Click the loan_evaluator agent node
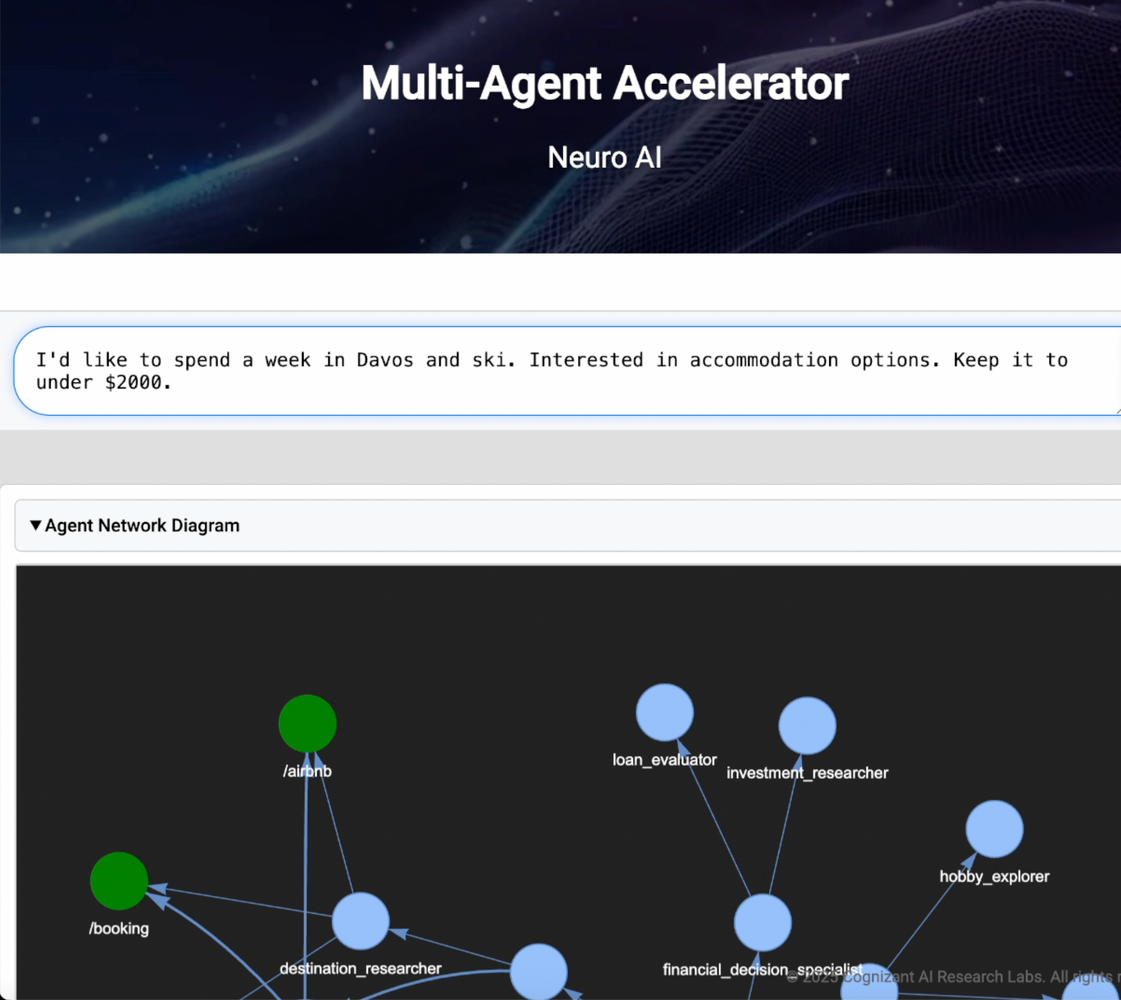1121x1000 pixels. tap(664, 710)
